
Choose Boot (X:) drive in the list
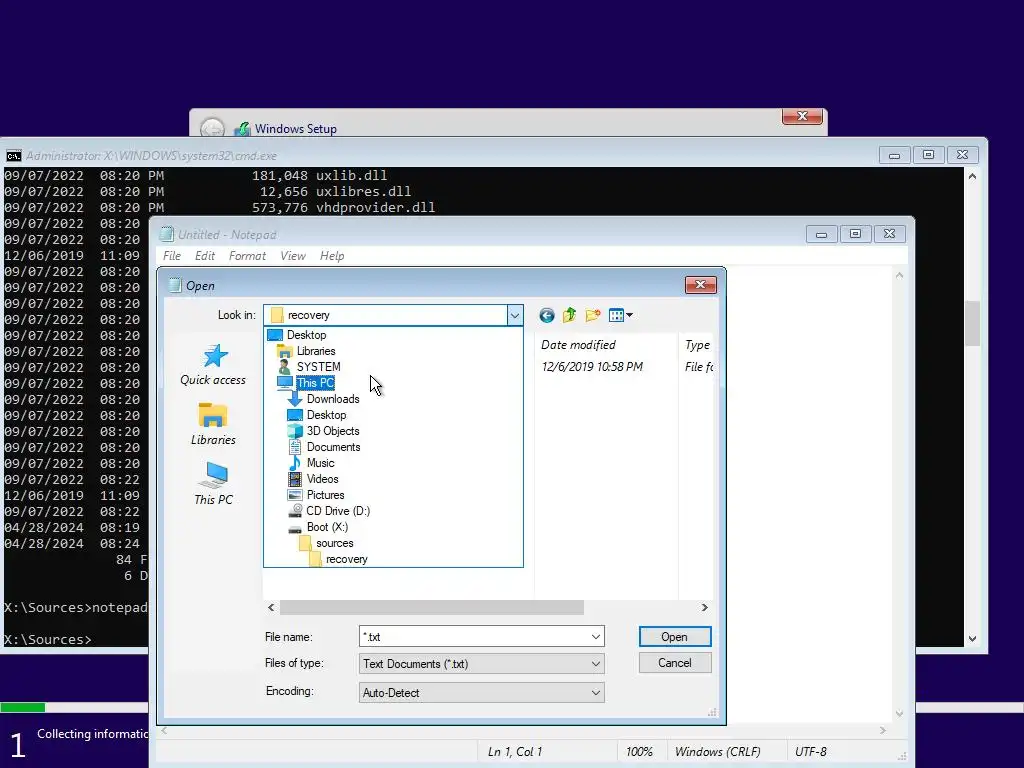pyautogui.click(x=327, y=527)
